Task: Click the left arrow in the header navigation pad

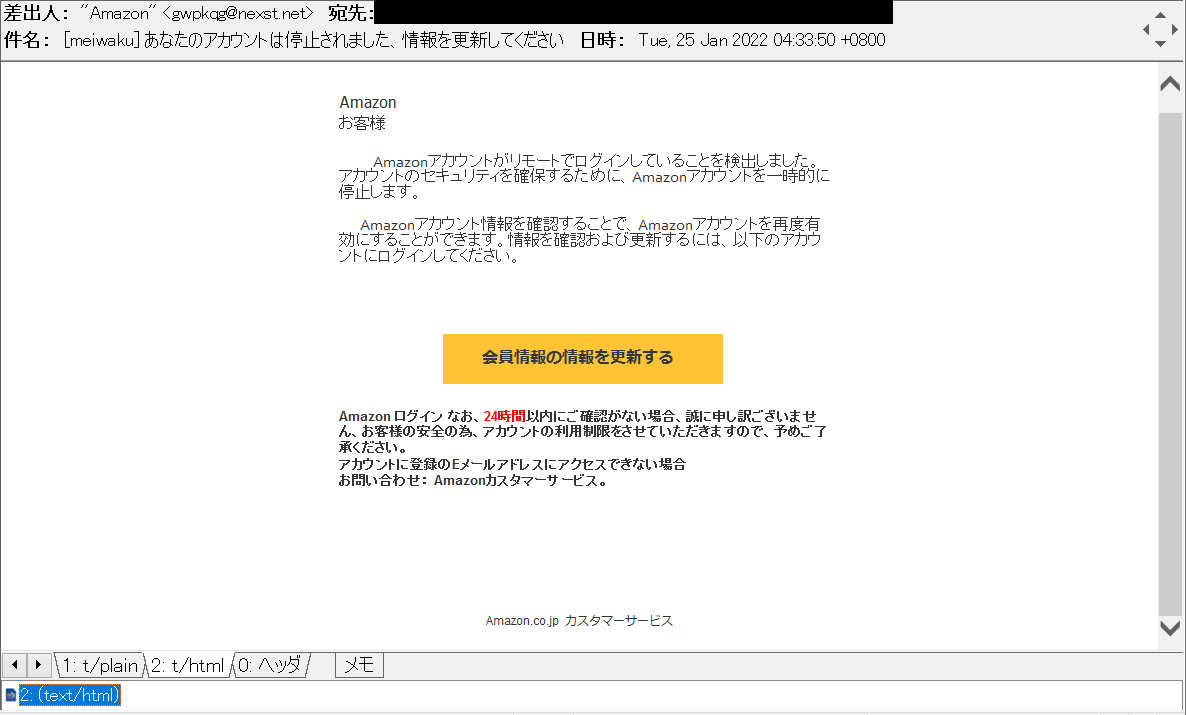Action: pos(1147,30)
